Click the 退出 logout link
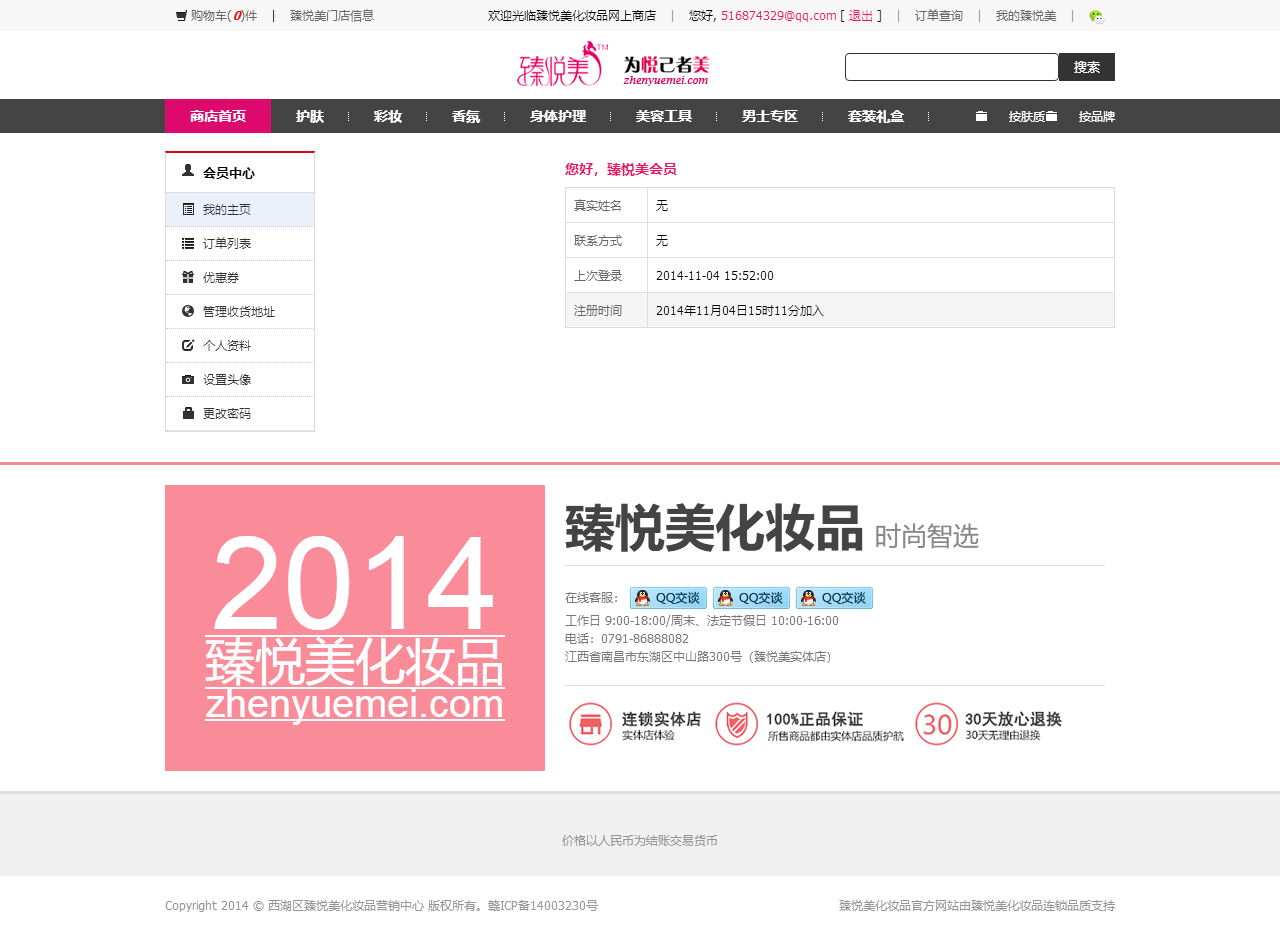The image size is (1280, 934). [x=860, y=16]
